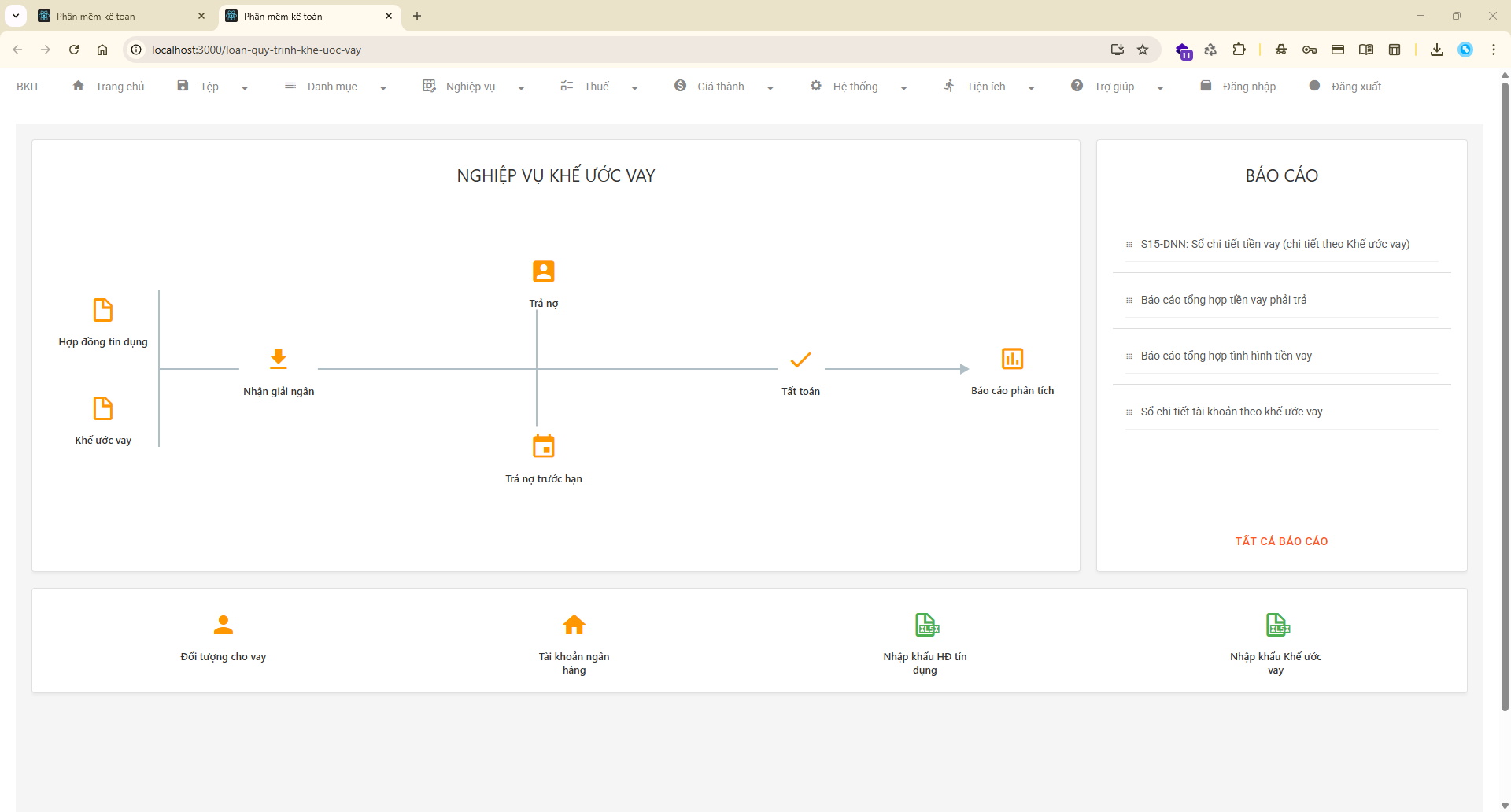Click the Trả nợ trước hạn label
Image resolution: width=1511 pixels, height=812 pixels.
[x=544, y=479]
